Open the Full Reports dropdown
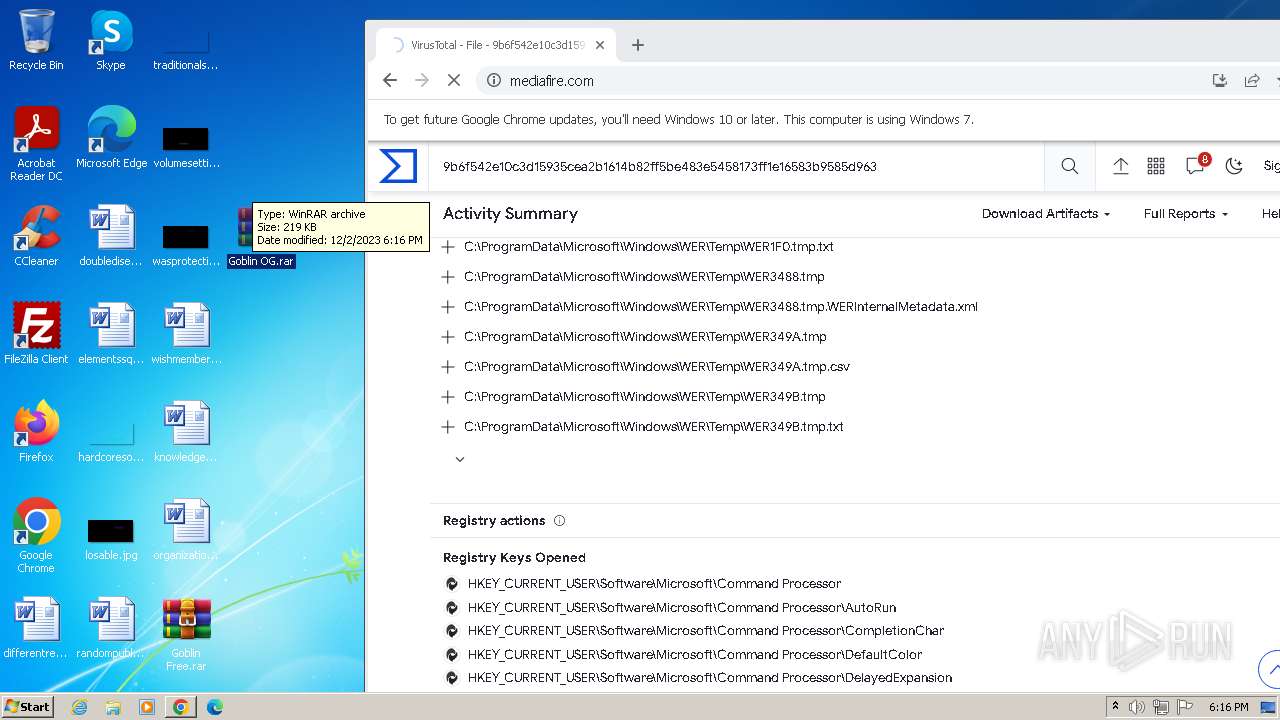 pyautogui.click(x=1186, y=214)
